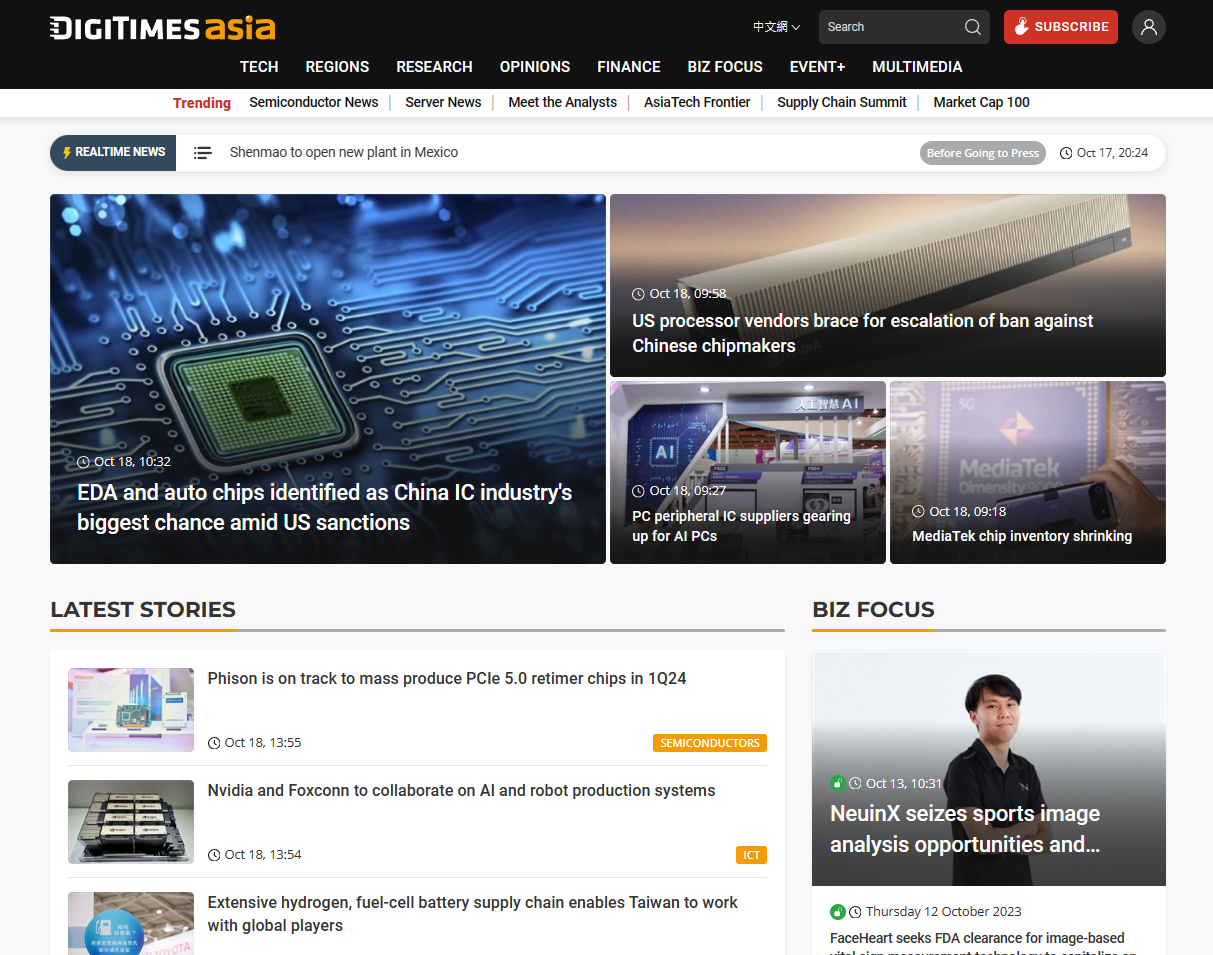Open Market Cap 100 link
The image size is (1213, 955).
(981, 102)
